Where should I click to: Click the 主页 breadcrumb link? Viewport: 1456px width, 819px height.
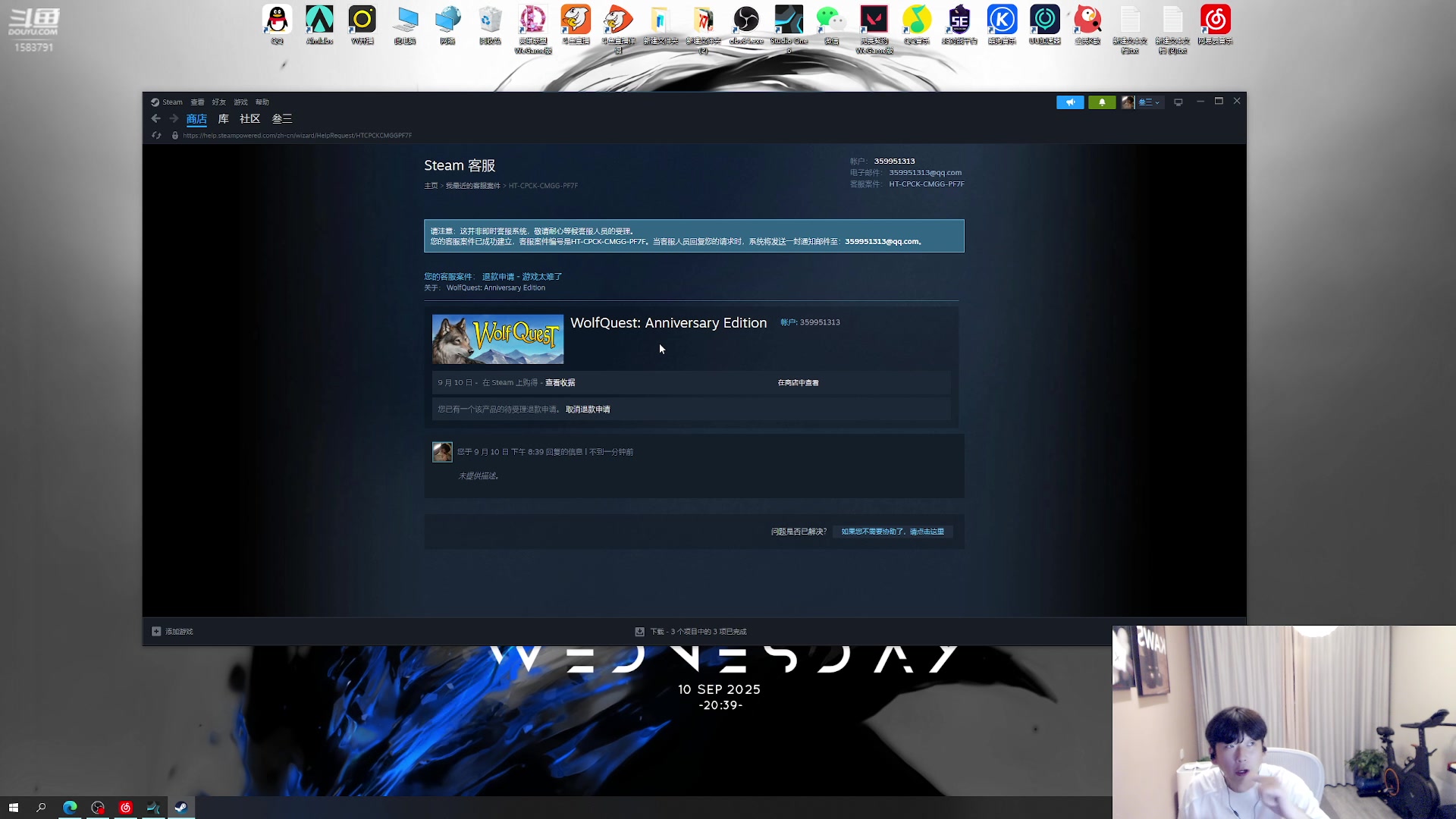click(x=431, y=186)
